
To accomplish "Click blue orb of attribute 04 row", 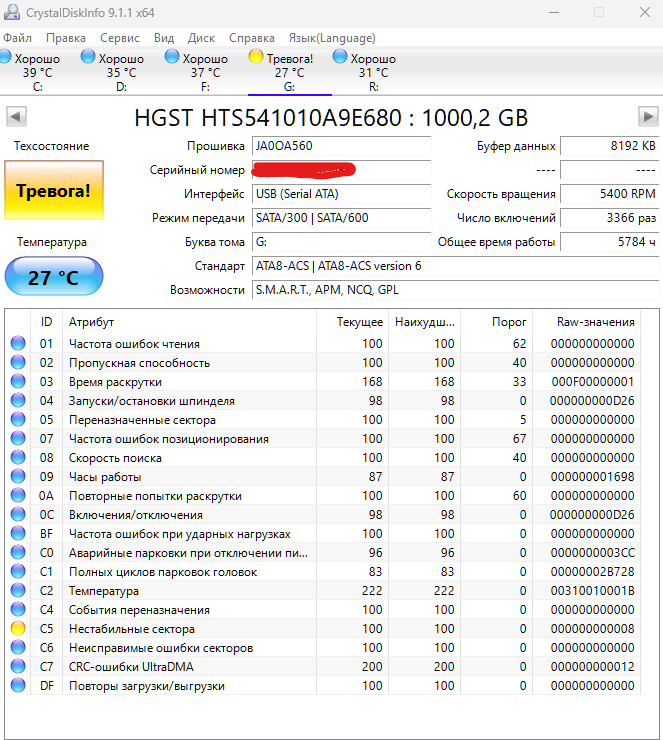I will click(18, 400).
